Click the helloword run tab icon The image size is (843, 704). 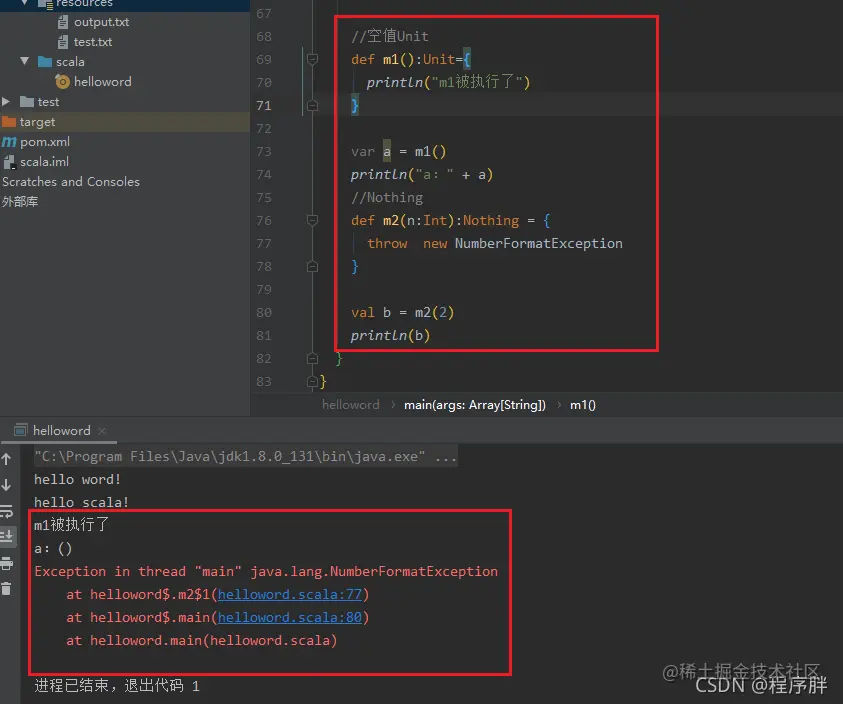point(21,430)
